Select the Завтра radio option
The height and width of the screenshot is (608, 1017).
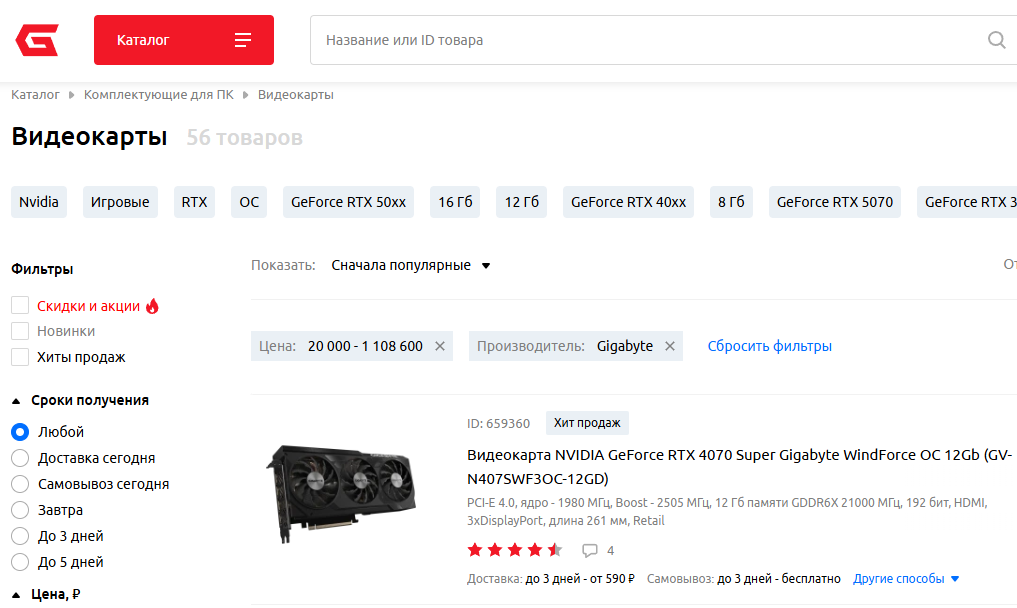point(20,510)
